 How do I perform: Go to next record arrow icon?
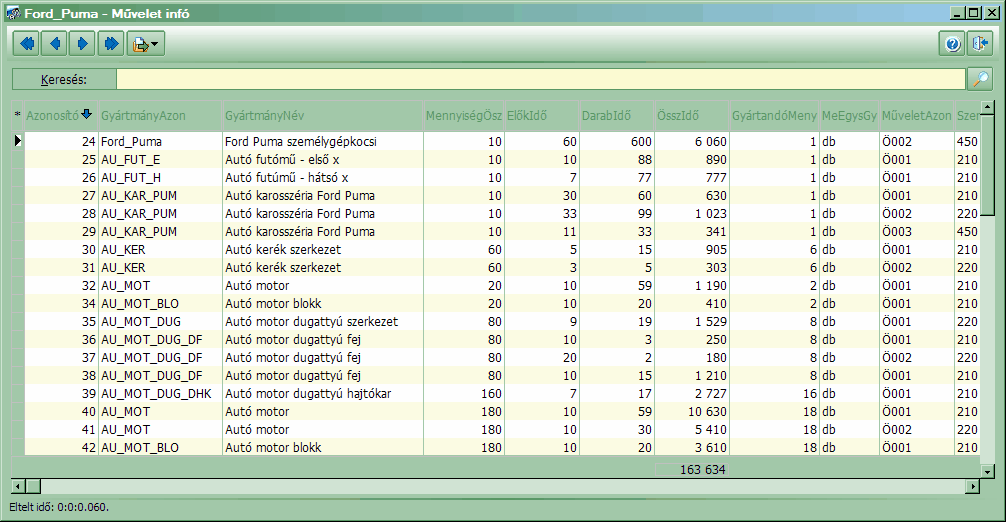click(83, 44)
